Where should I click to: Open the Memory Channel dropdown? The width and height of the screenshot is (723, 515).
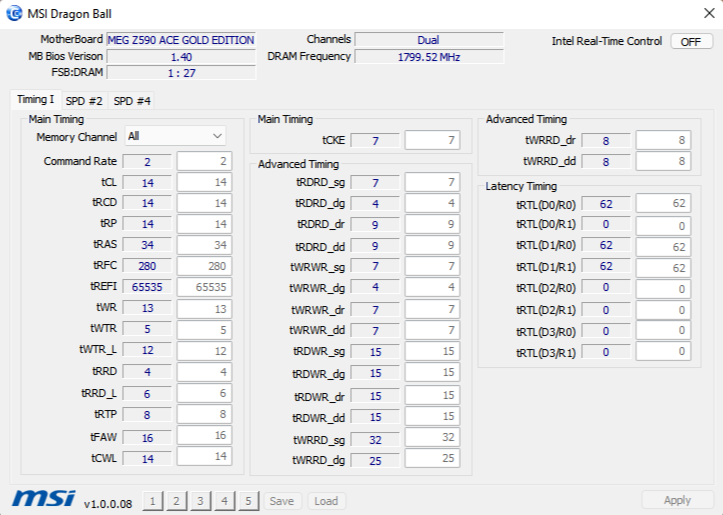[175, 136]
